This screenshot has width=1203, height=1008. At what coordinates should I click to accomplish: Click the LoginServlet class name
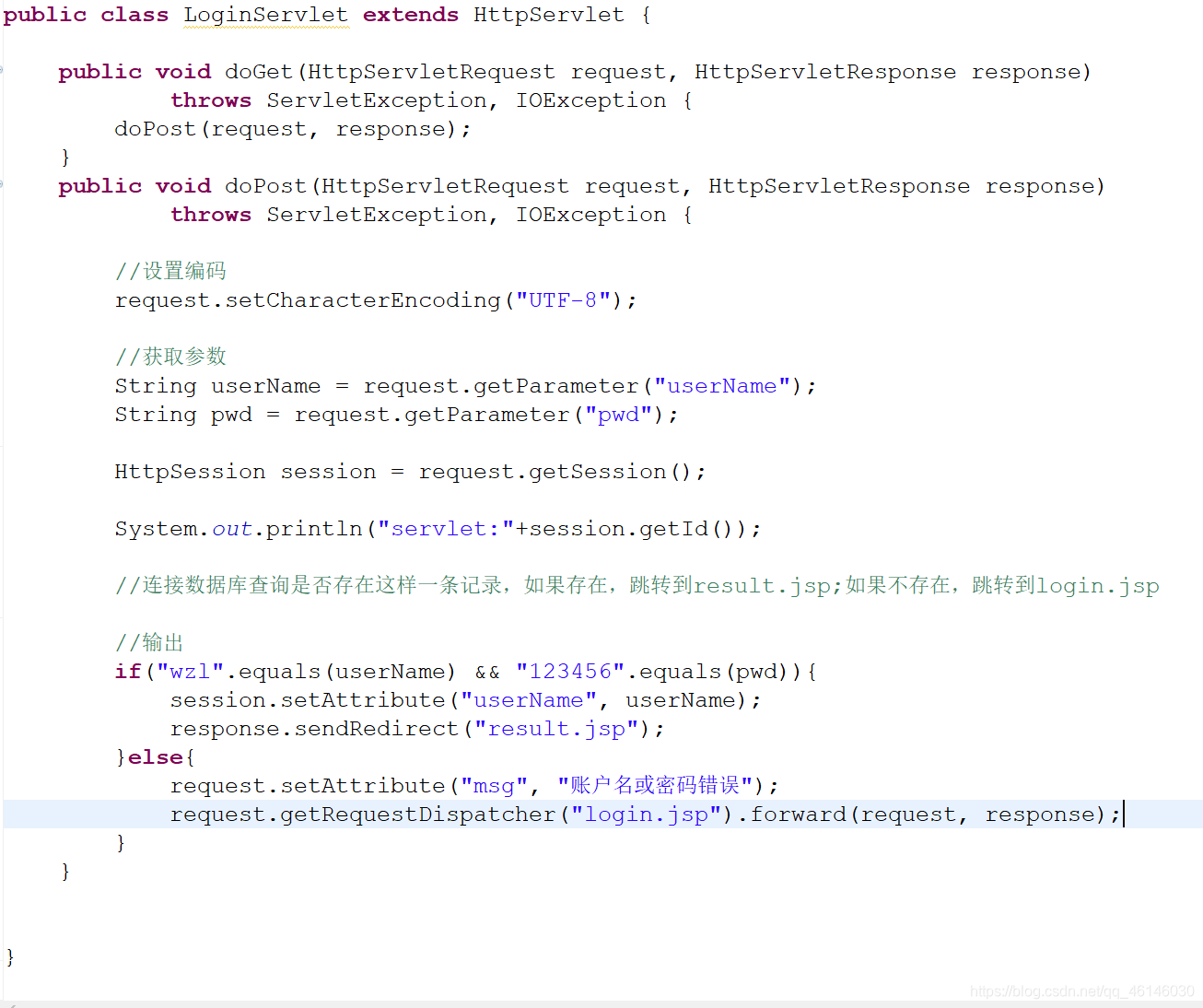(265, 16)
